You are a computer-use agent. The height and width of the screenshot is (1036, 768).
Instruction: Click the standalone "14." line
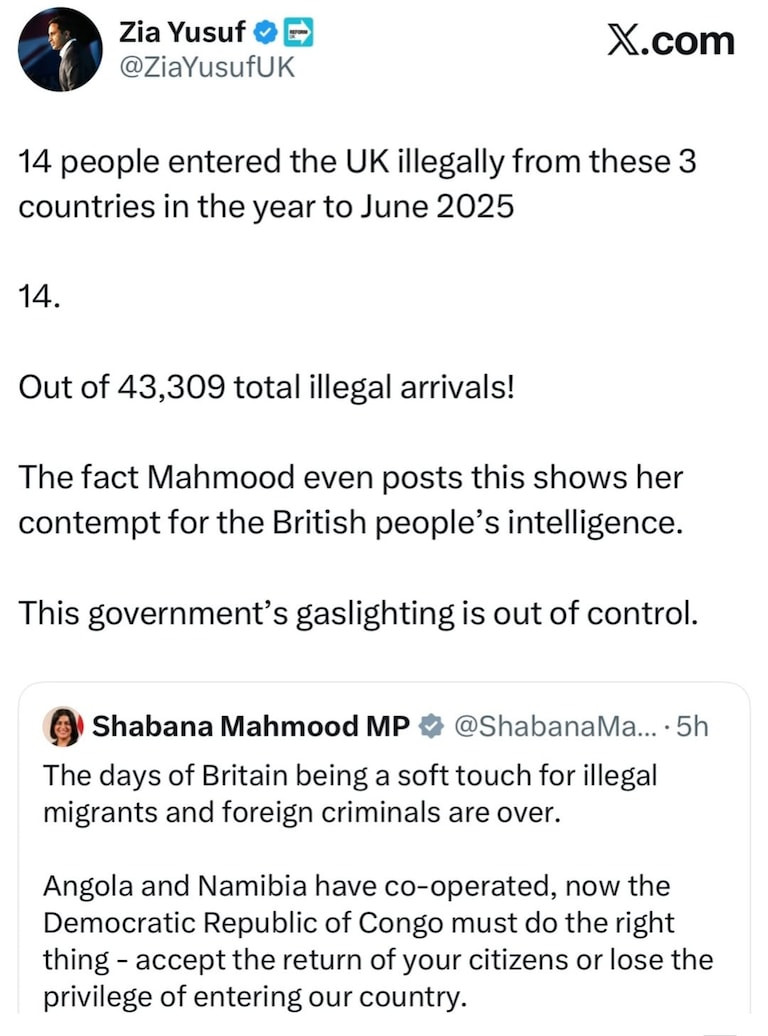pyautogui.click(x=40, y=298)
